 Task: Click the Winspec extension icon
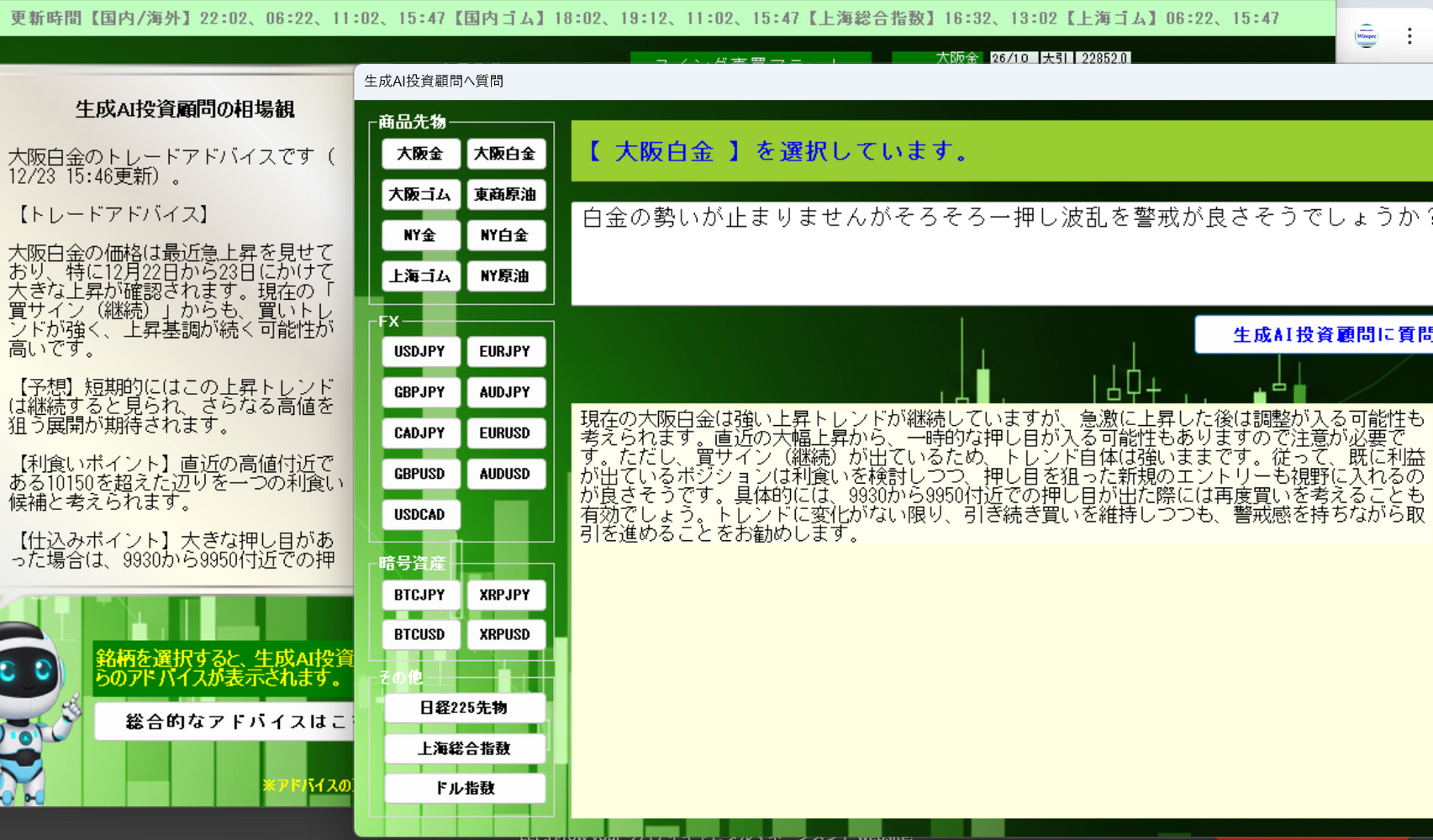[x=1367, y=36]
